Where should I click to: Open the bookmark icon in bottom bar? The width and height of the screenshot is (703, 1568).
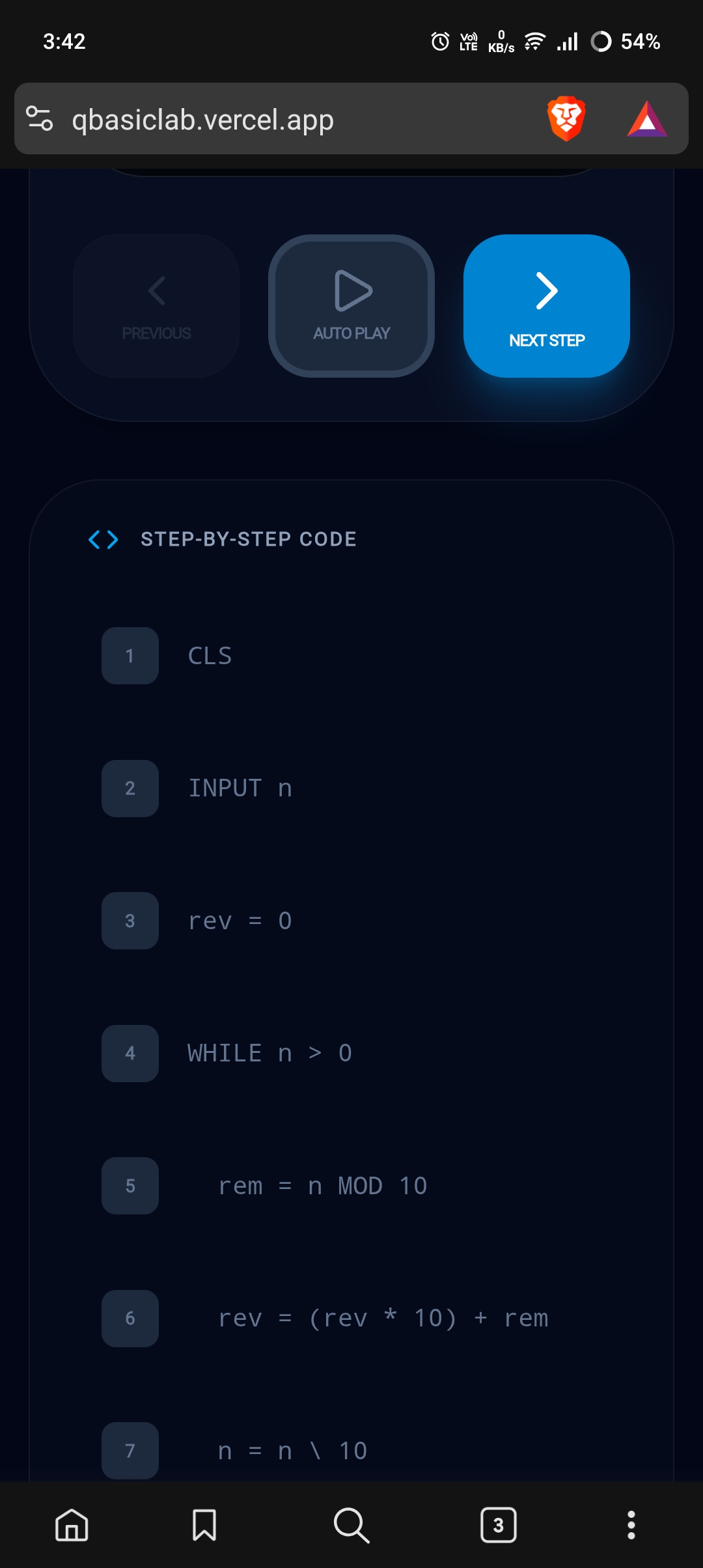[x=204, y=1525]
